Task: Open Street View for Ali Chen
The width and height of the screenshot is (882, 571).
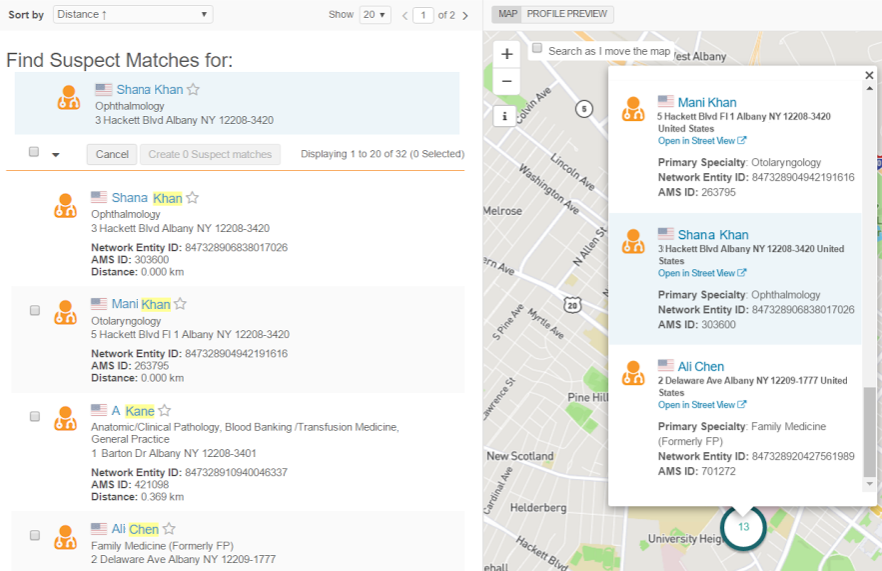Action: tap(701, 405)
